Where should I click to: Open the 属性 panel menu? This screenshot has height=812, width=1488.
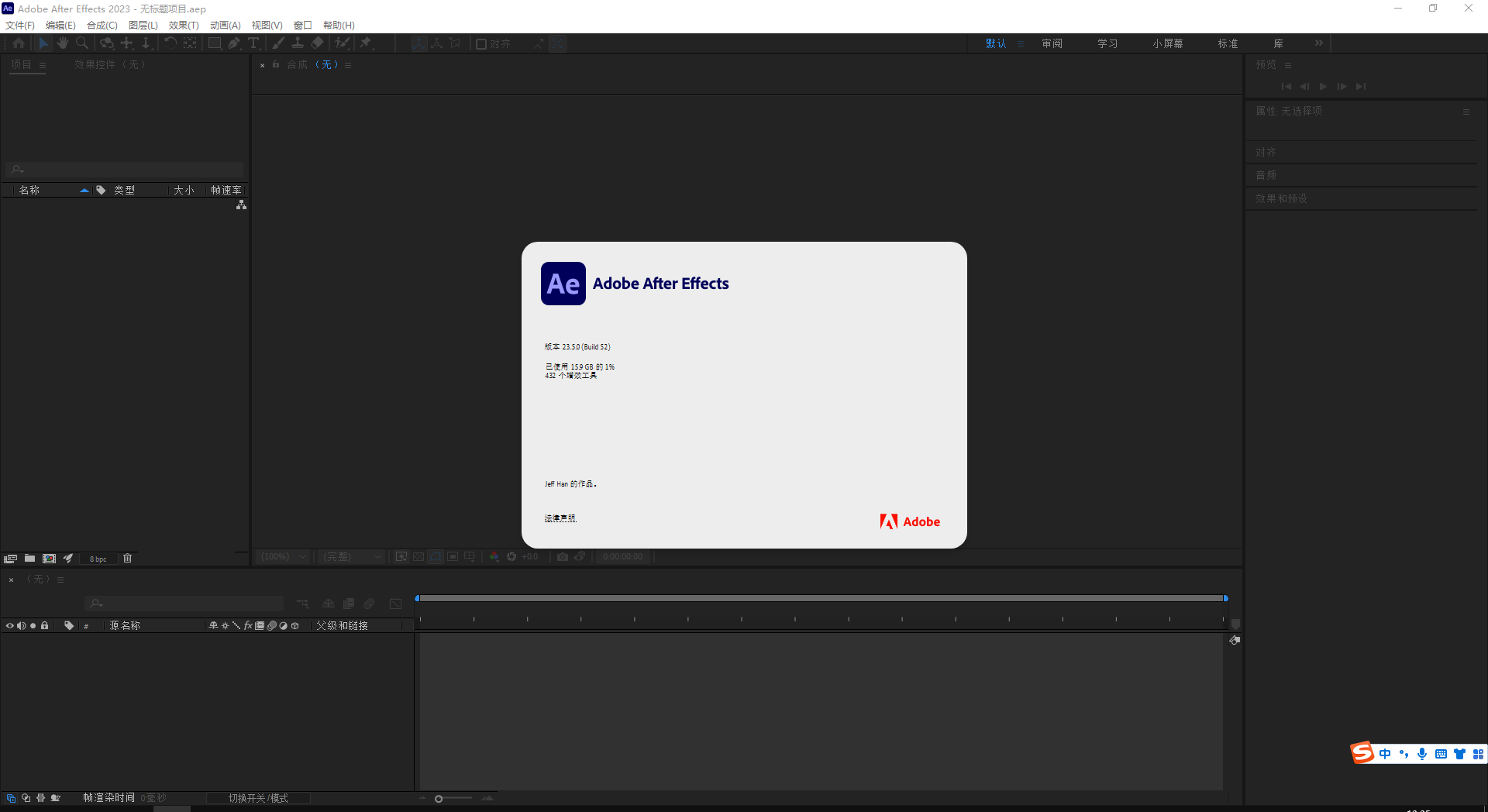[x=1466, y=112]
